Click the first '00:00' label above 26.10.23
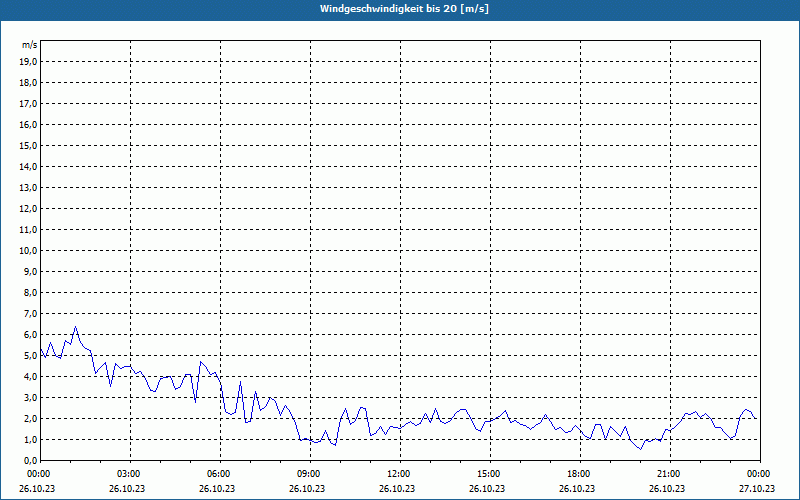The image size is (800, 500). click(x=39, y=474)
